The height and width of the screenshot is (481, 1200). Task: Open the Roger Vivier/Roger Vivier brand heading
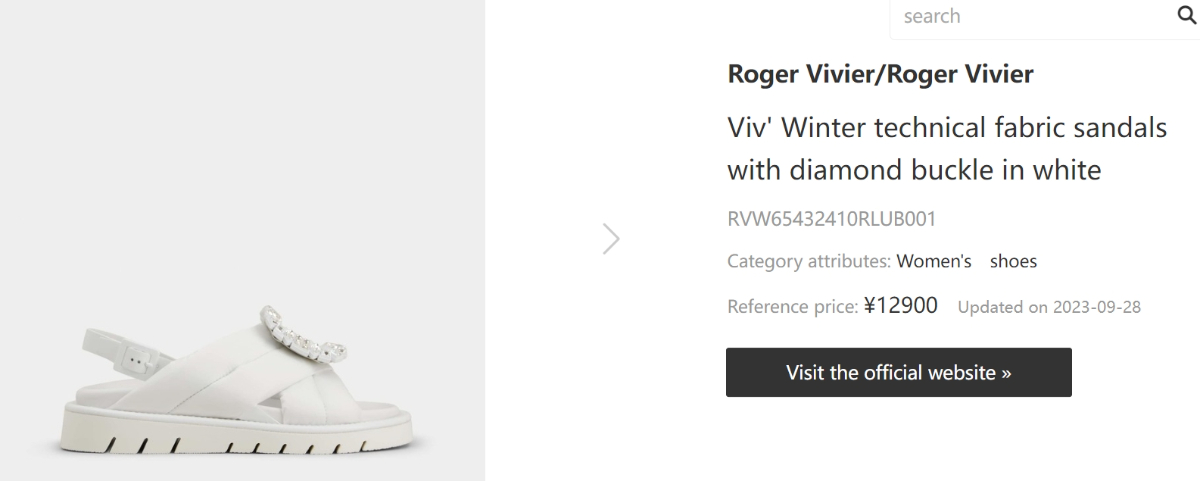pyautogui.click(x=880, y=74)
